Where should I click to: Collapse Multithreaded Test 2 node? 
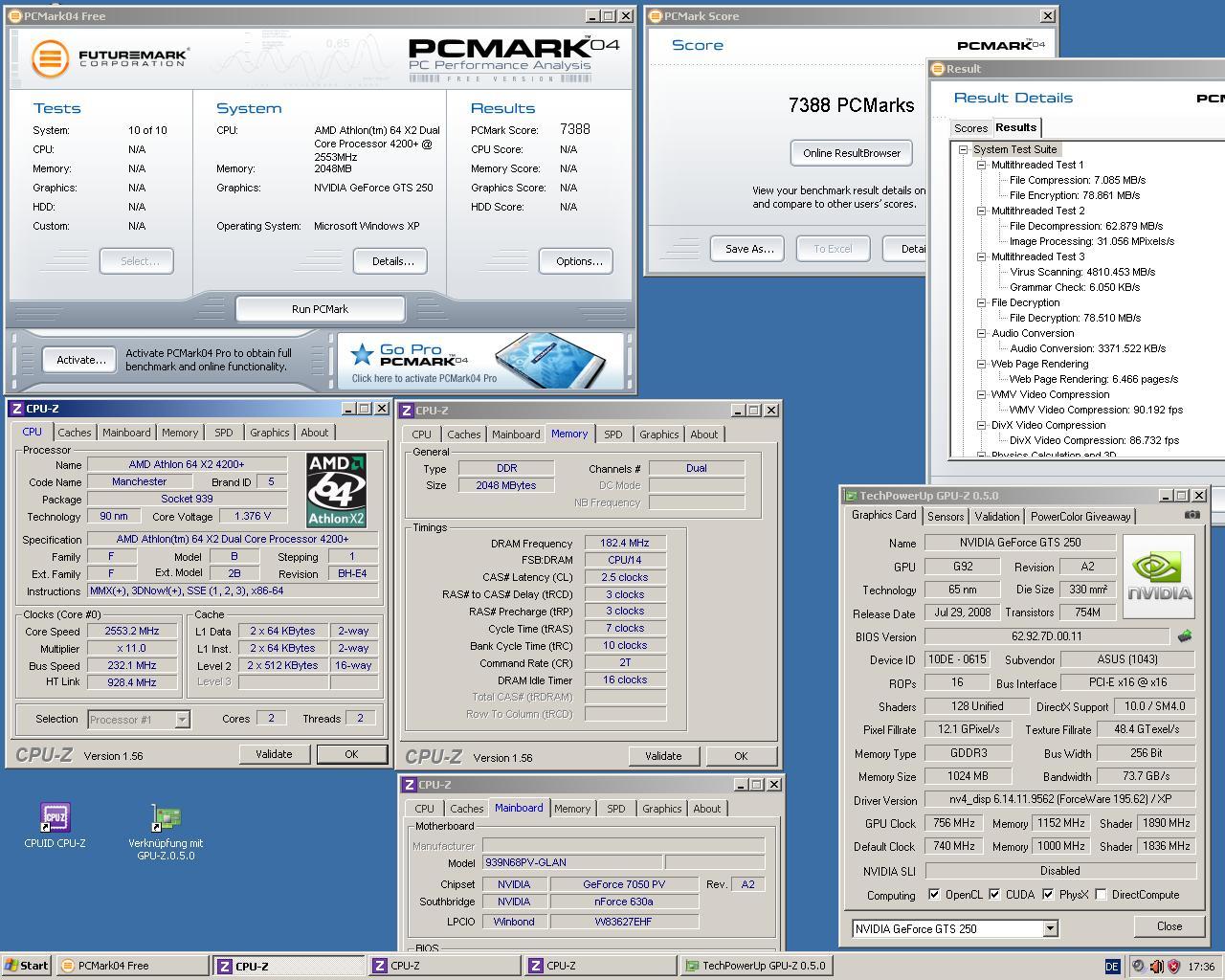[981, 211]
